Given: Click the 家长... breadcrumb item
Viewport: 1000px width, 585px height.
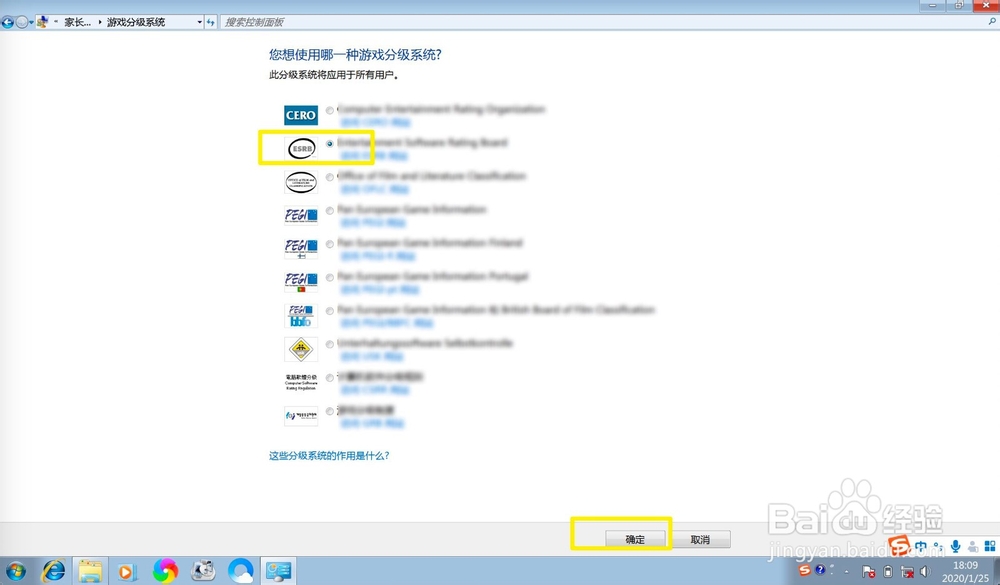Looking at the screenshot, I should tap(77, 22).
